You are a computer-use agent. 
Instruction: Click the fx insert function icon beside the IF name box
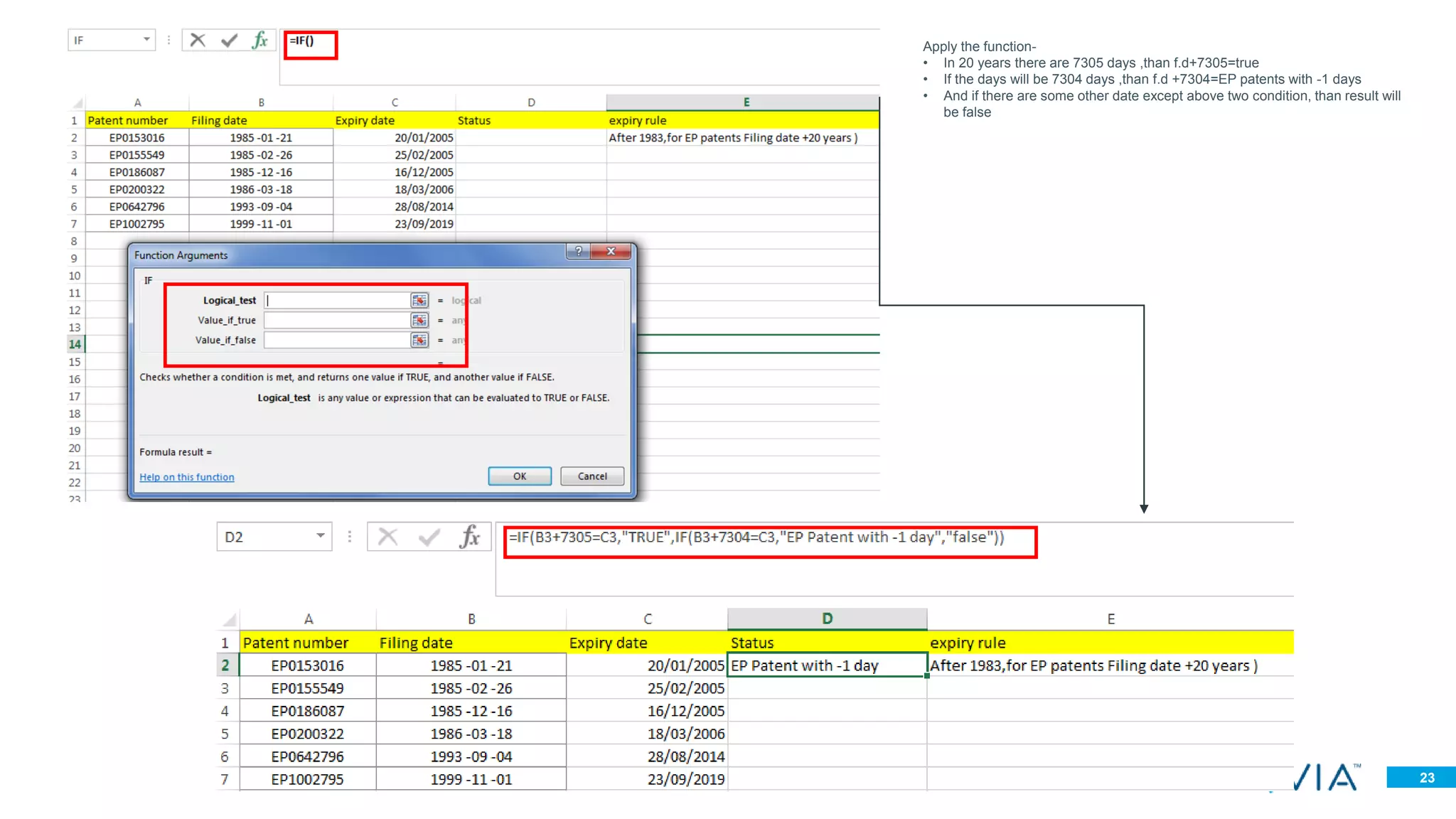point(259,40)
